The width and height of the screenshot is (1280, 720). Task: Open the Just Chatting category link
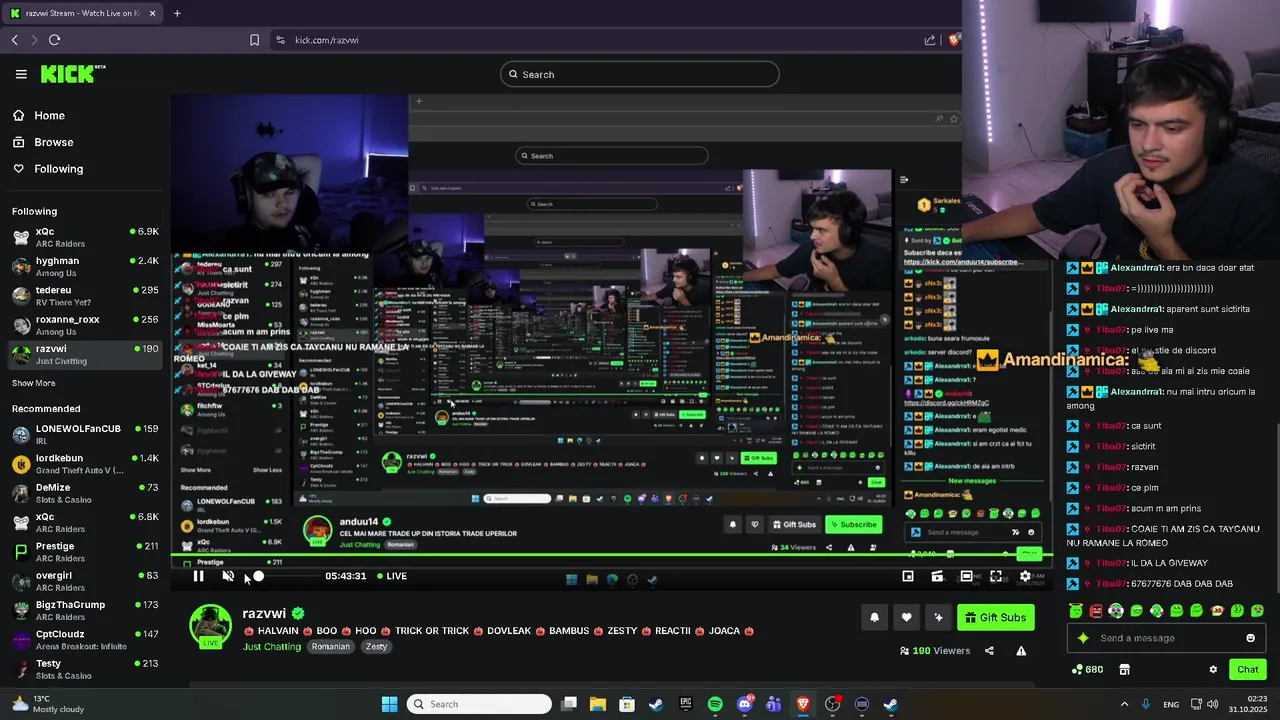(x=272, y=647)
